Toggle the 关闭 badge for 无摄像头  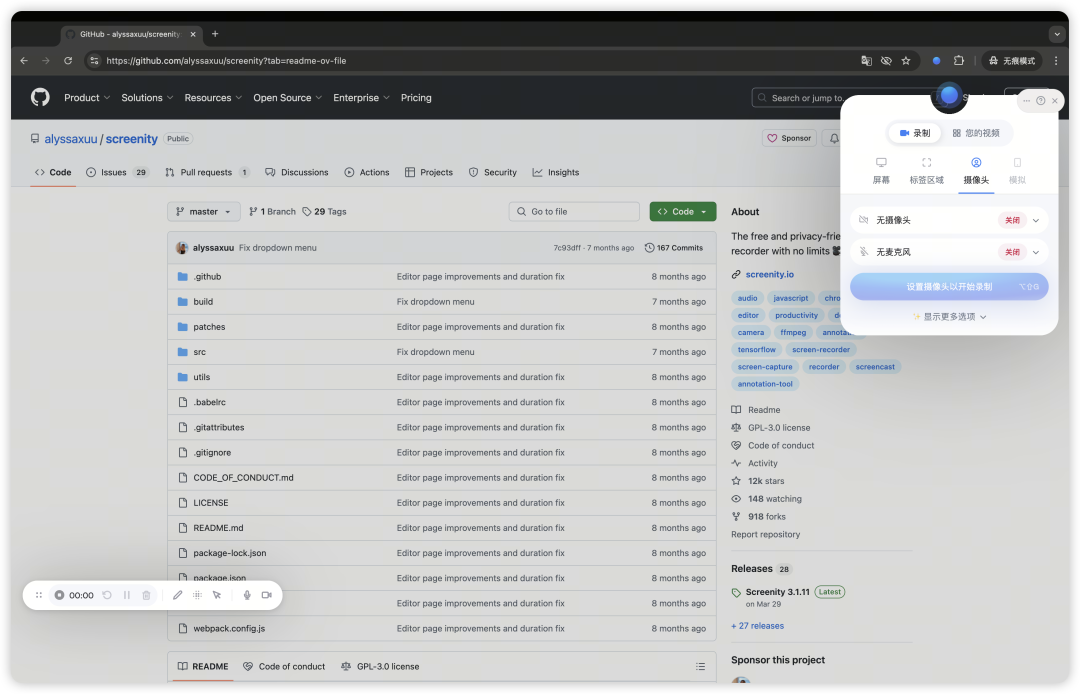pyautogui.click(x=1012, y=220)
